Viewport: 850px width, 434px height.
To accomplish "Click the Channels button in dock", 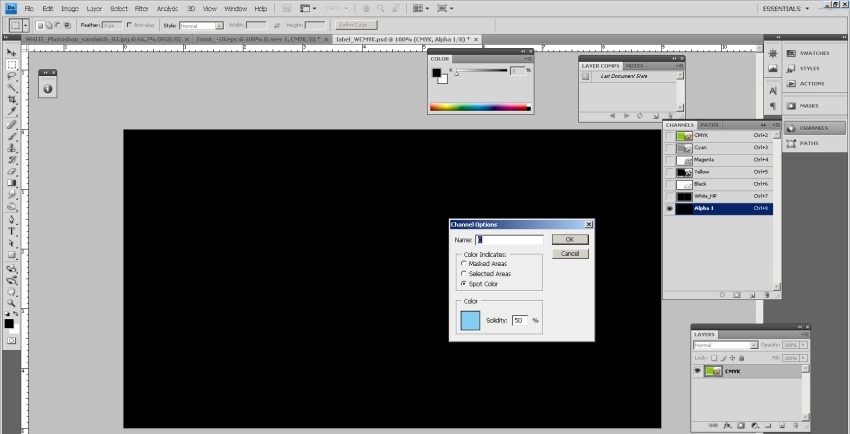I will click(x=814, y=128).
